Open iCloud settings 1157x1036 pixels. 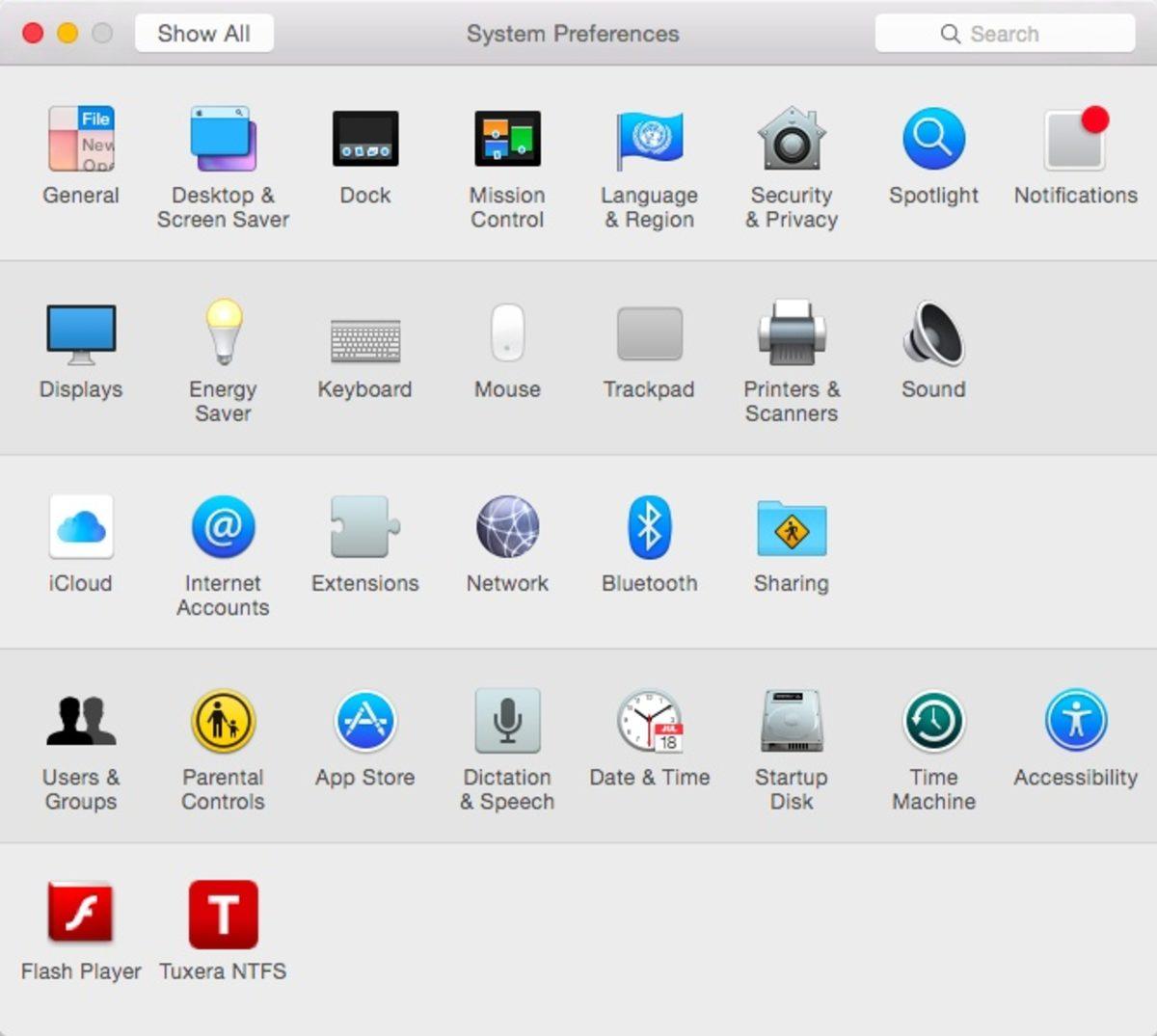(x=81, y=526)
